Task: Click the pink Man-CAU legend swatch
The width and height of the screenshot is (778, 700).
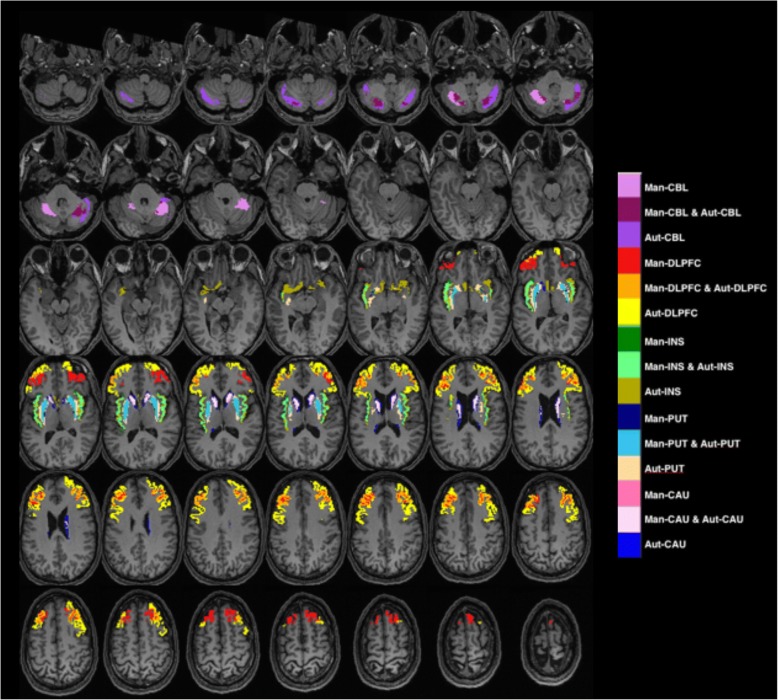Action: click(629, 494)
